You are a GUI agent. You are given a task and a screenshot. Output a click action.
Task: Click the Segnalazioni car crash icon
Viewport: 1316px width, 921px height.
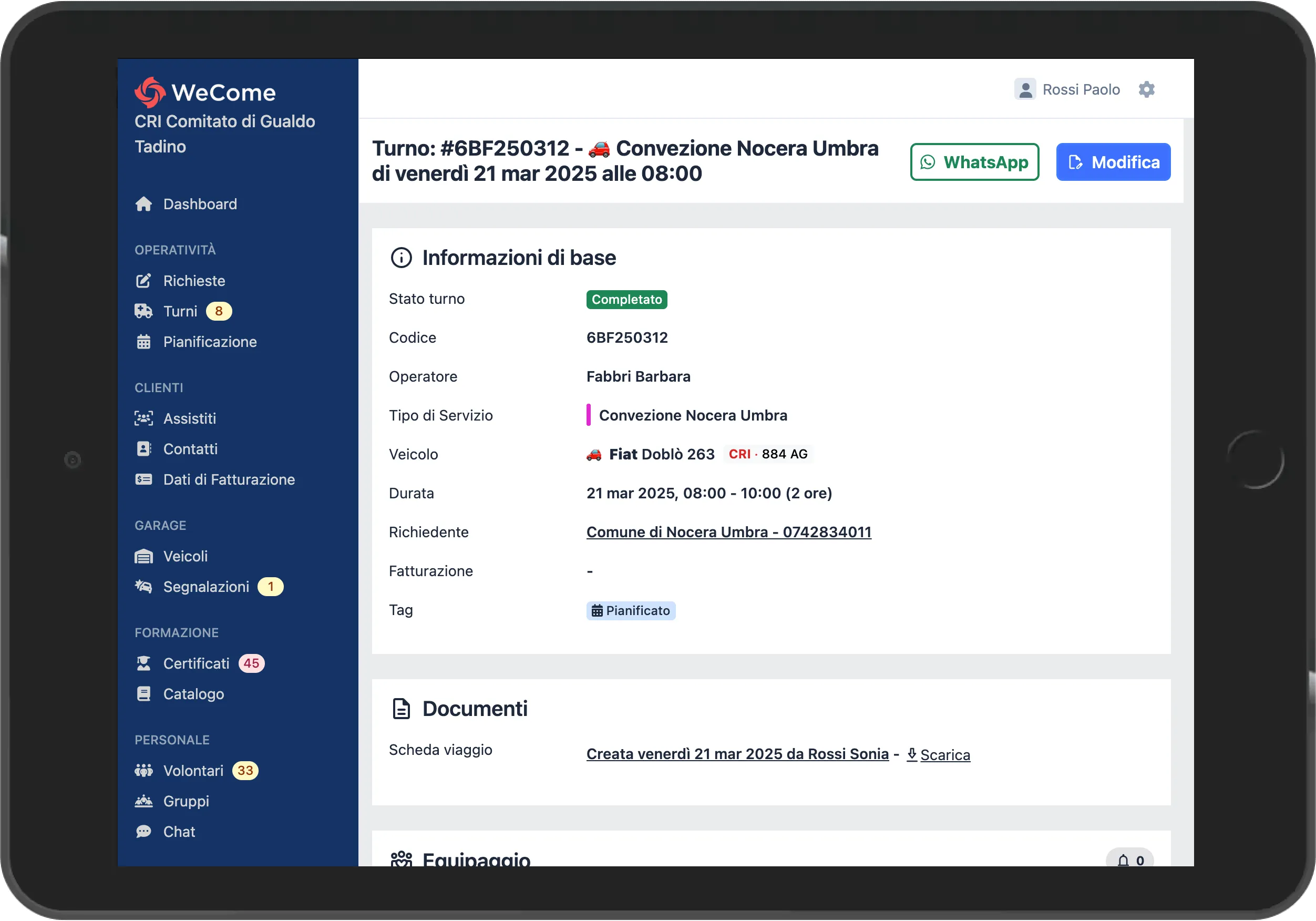click(x=143, y=587)
